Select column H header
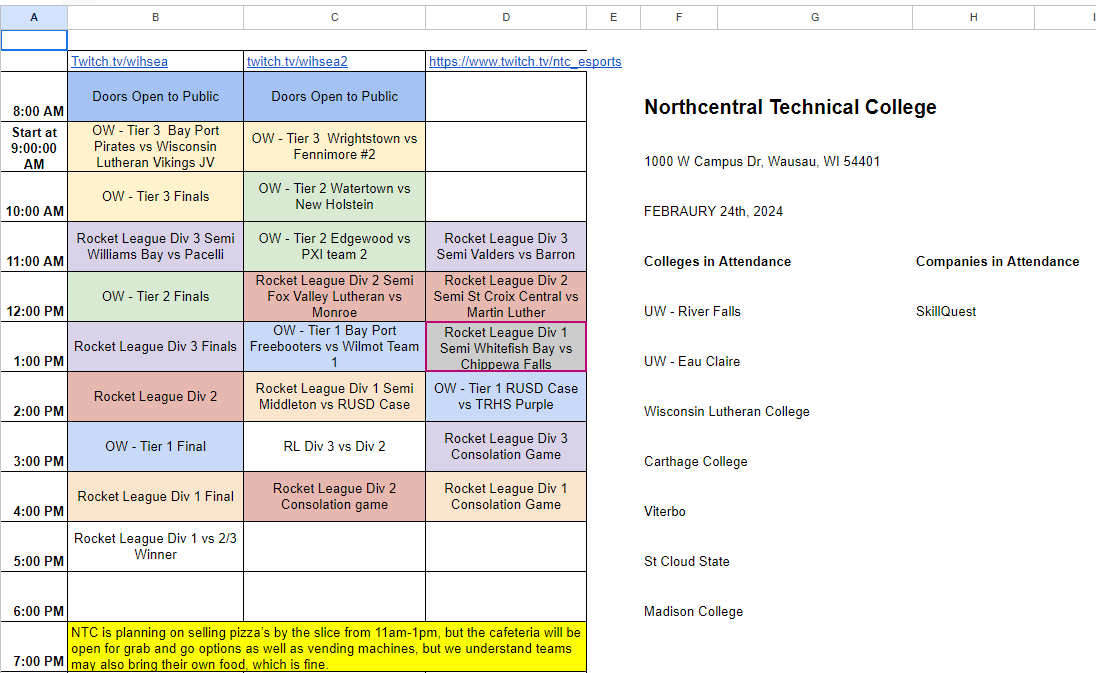1096x673 pixels. pyautogui.click(x=974, y=17)
